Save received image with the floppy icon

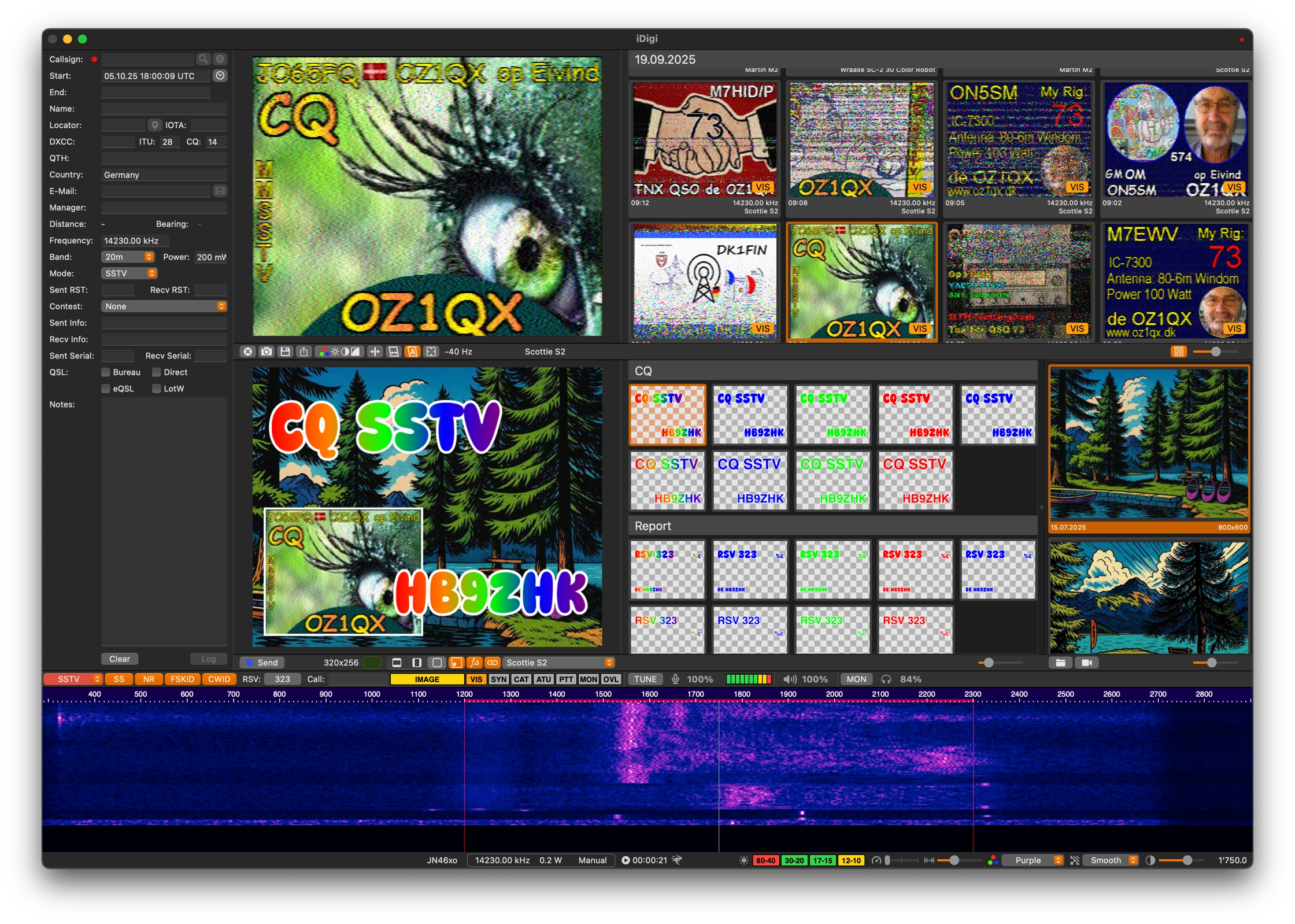tap(285, 352)
